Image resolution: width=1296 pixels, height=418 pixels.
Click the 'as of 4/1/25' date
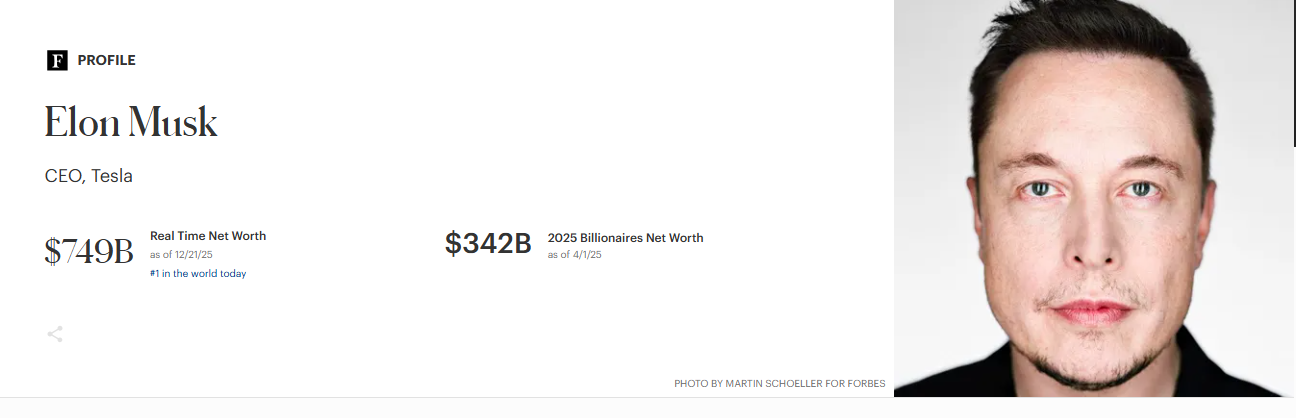pyautogui.click(x=575, y=255)
